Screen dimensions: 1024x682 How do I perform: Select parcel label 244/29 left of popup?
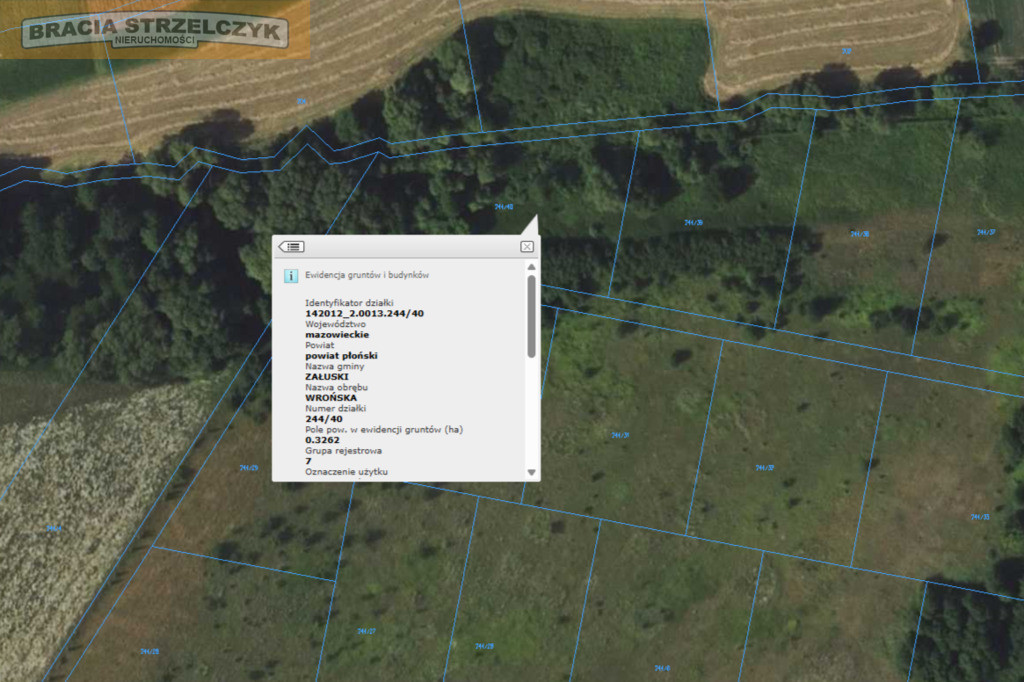pyautogui.click(x=249, y=468)
